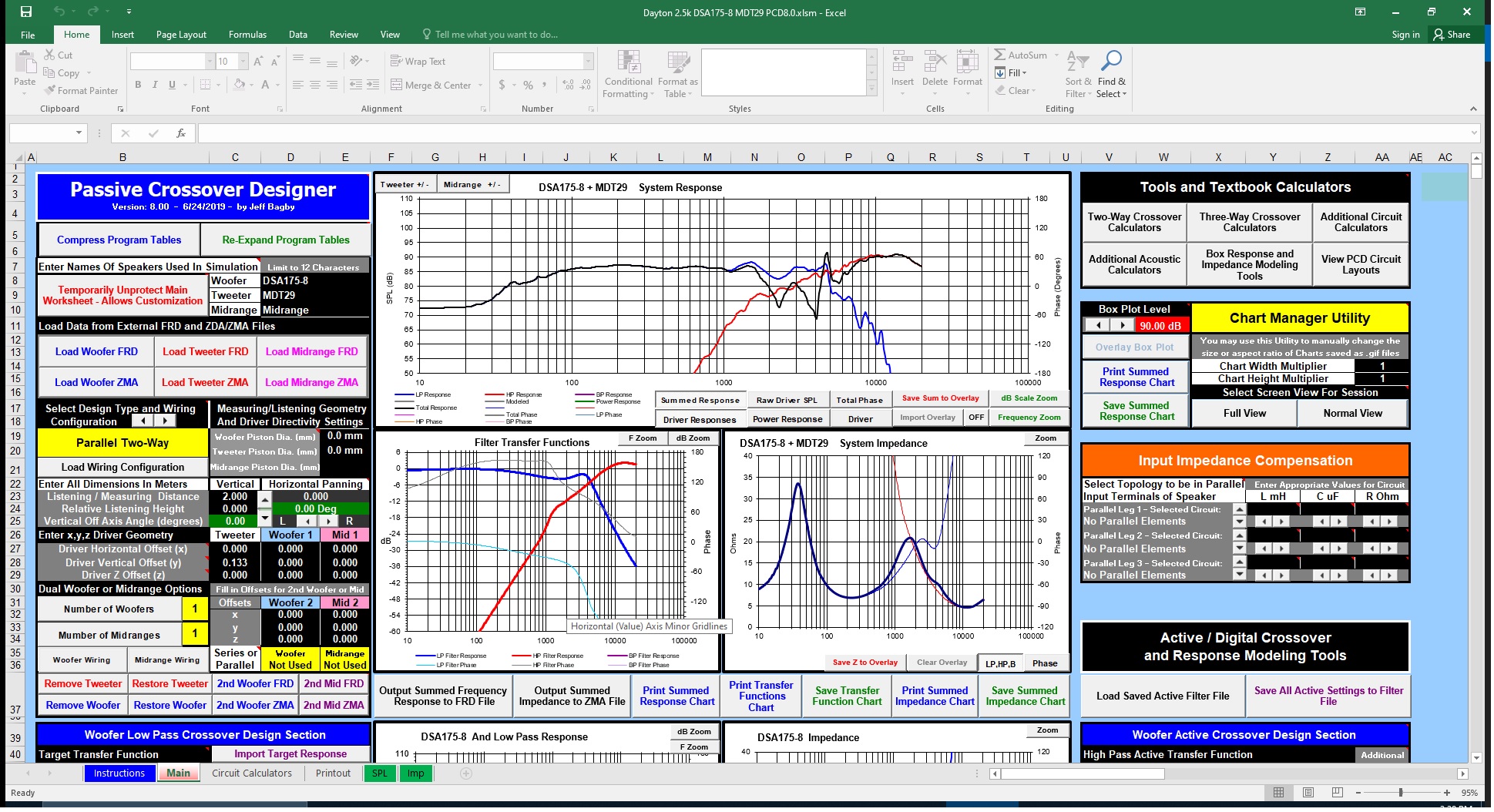Toggle Bold formatting icon
This screenshot has height=812, width=1494.
coord(138,85)
